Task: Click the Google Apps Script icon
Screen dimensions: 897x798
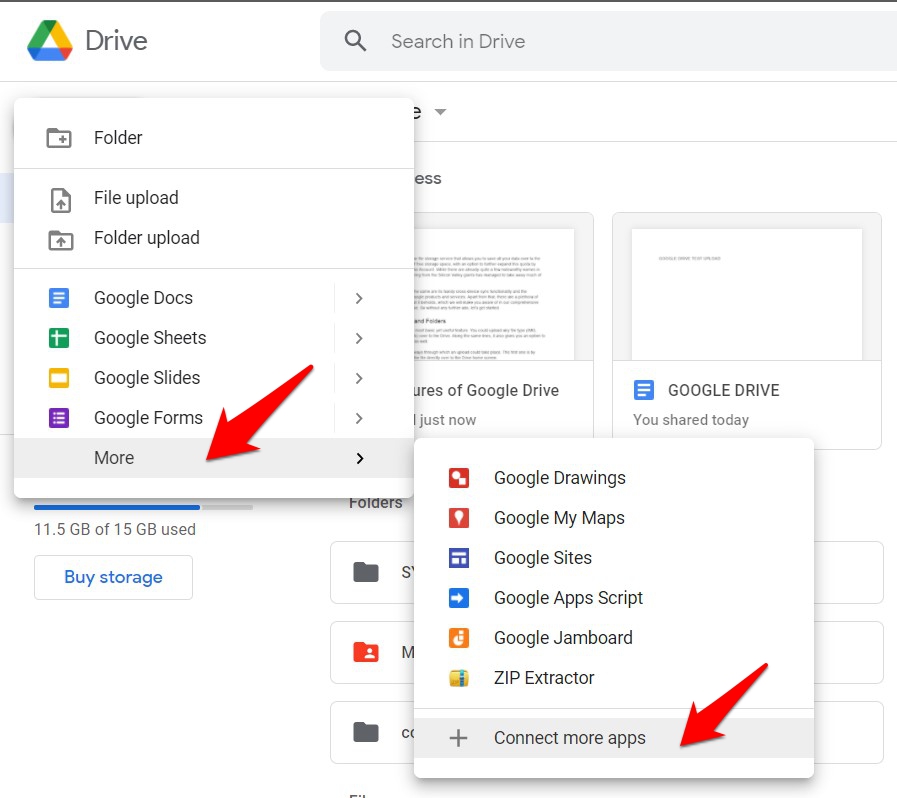Action: 459,598
